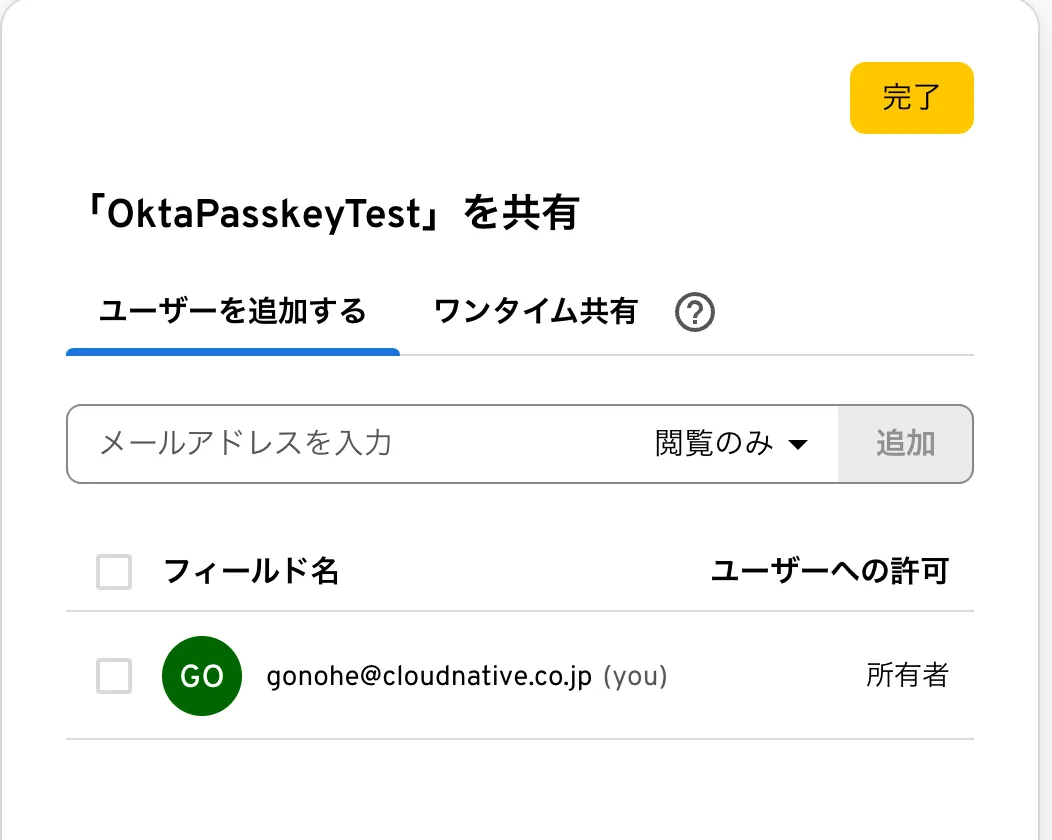1052x840 pixels.
Task: Click the 所有者 permission label
Action: (906, 676)
